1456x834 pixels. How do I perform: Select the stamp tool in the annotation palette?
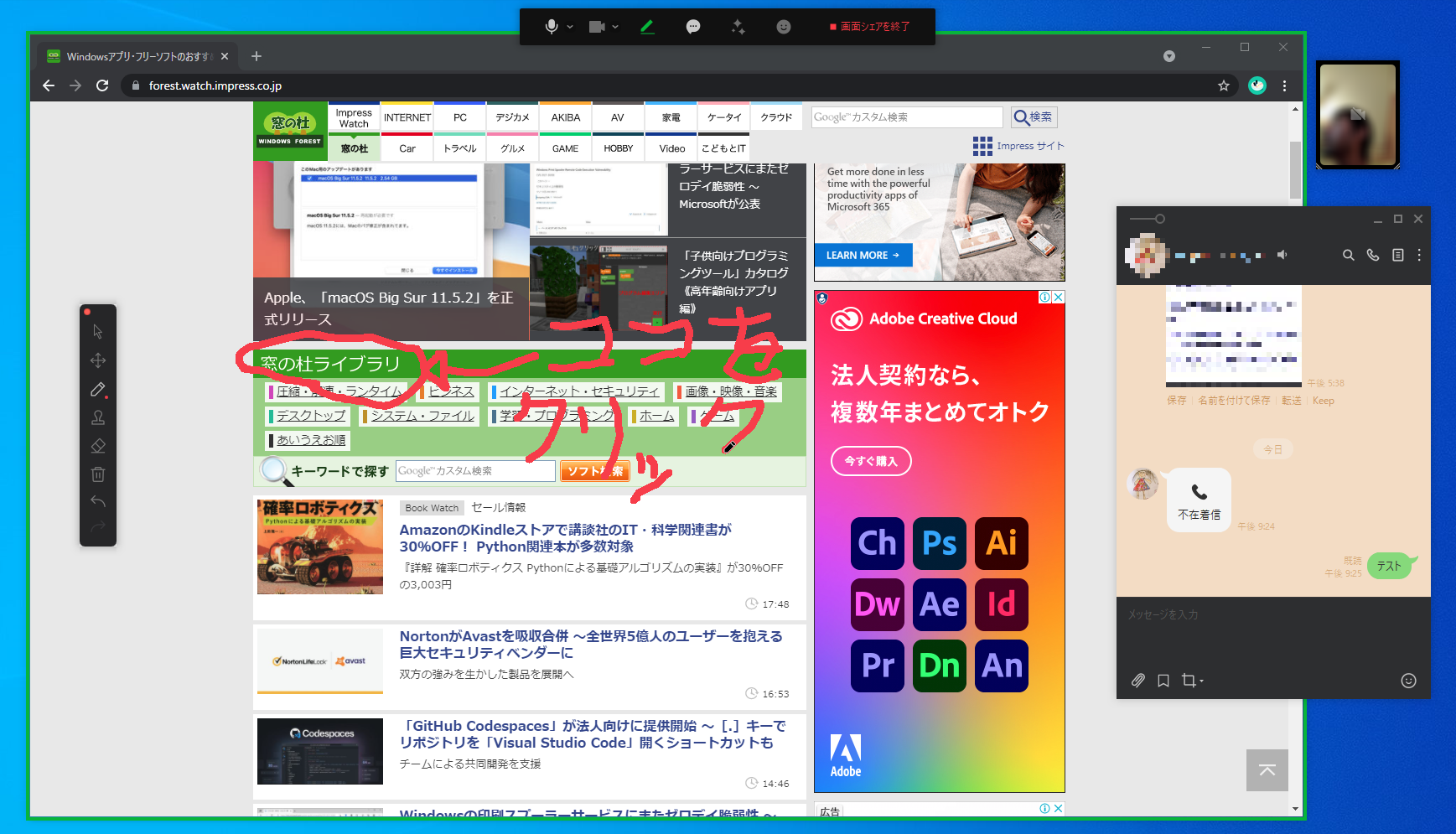point(98,417)
